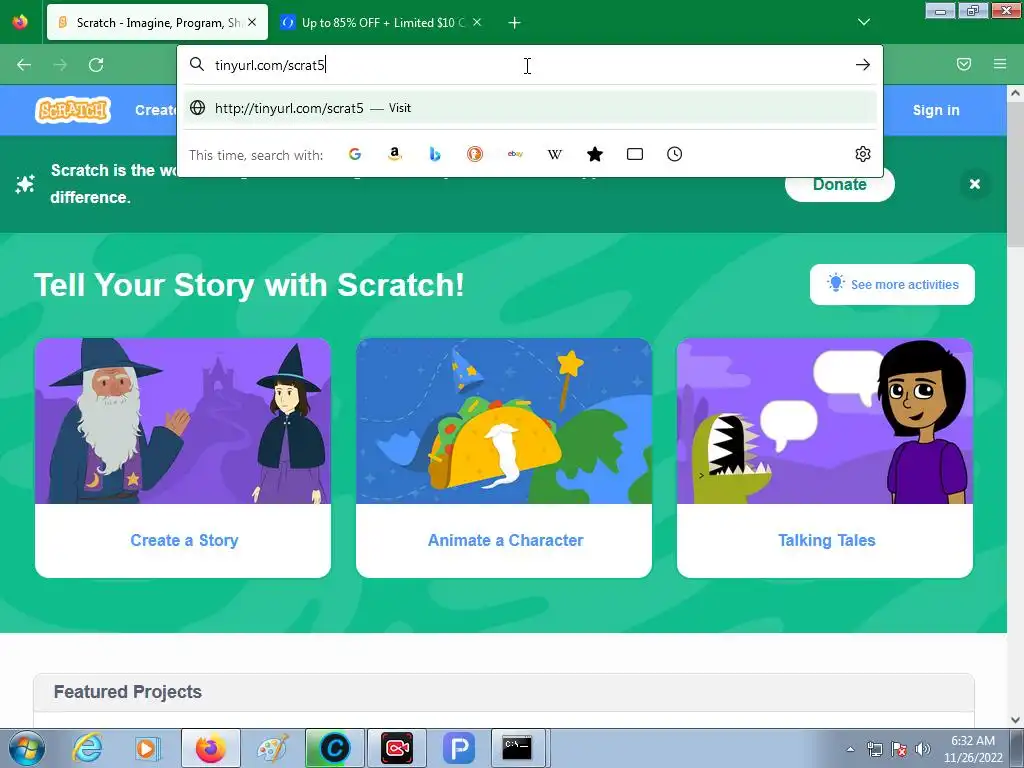This screenshot has width=1024, height=768.
Task: Click the network tray icon
Action: point(874,749)
